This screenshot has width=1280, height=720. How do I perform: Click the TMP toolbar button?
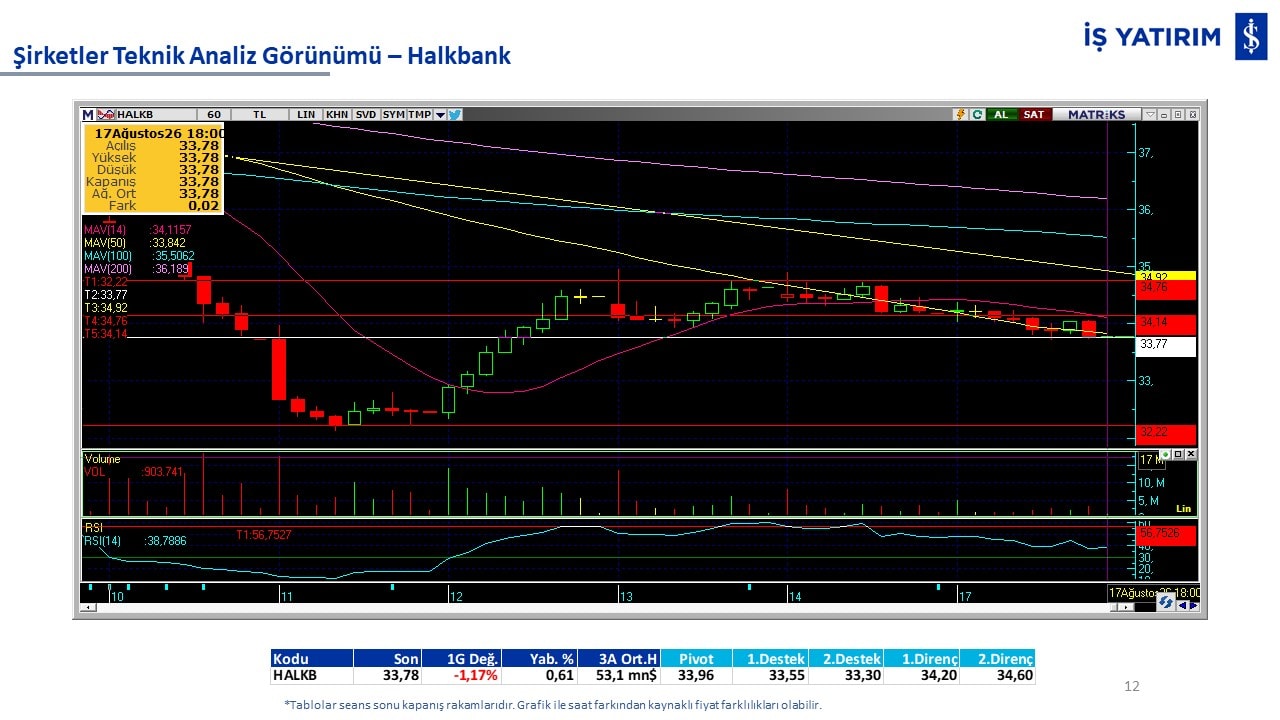point(420,114)
